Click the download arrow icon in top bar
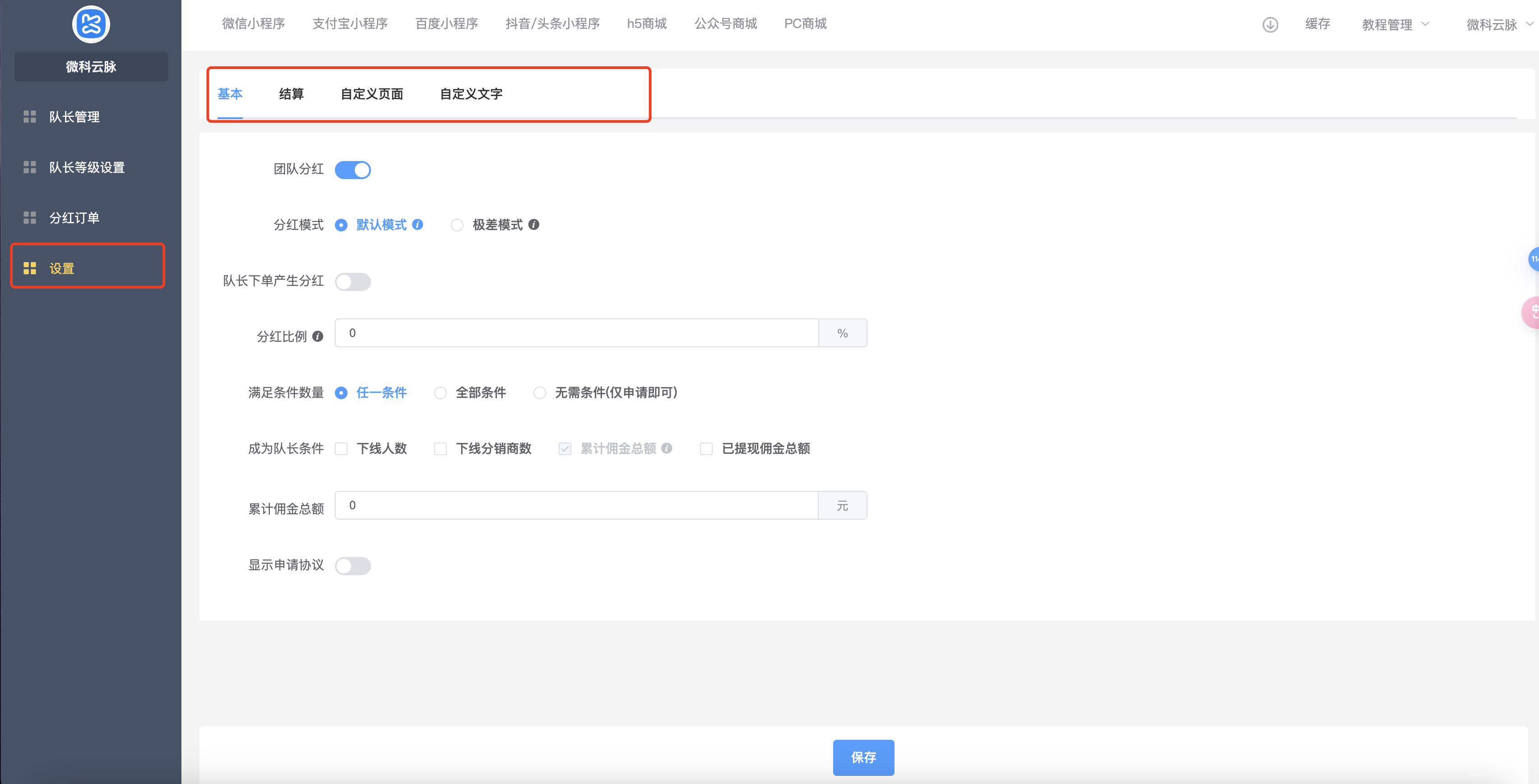Screen dimensions: 1539x784 pyautogui.click(x=1270, y=24)
